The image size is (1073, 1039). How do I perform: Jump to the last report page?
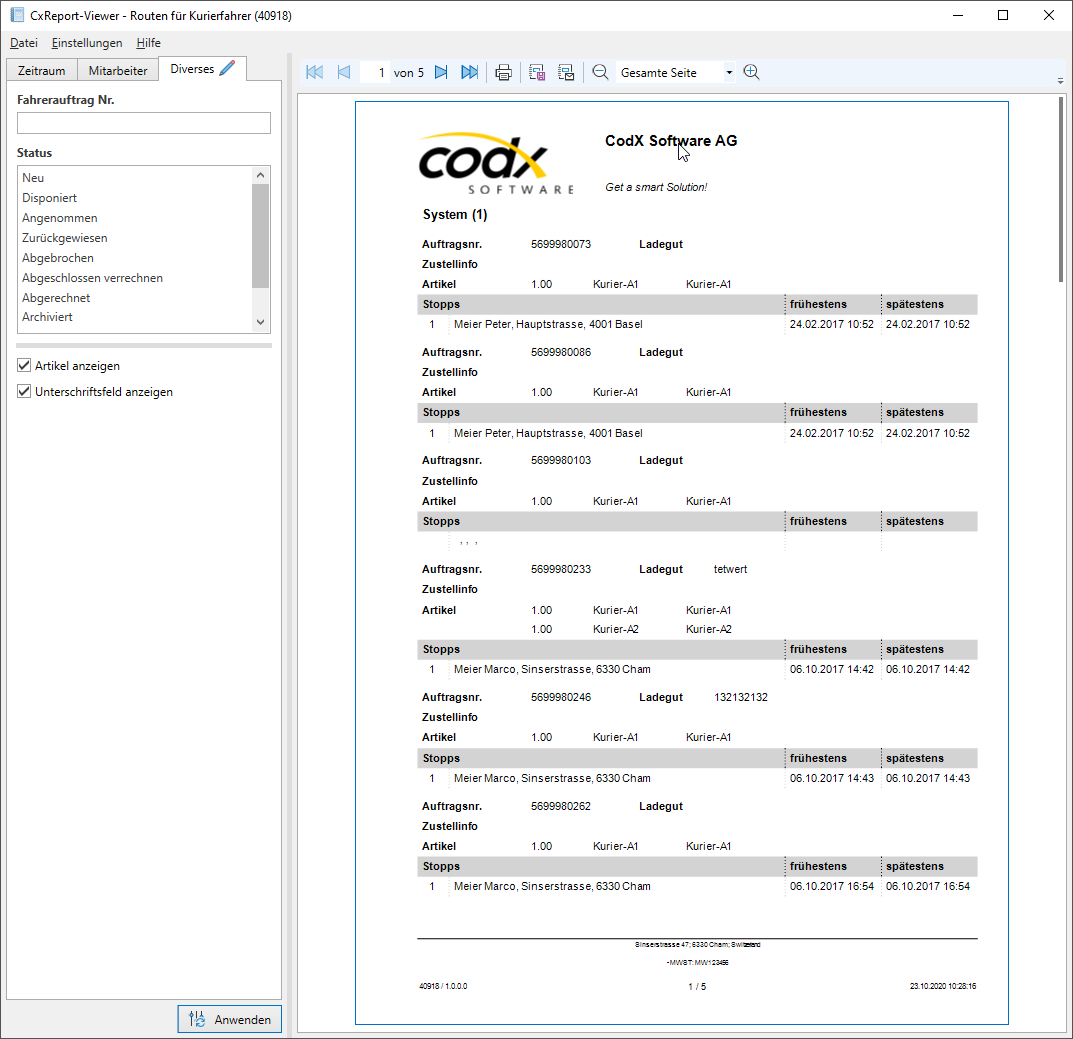pos(470,72)
